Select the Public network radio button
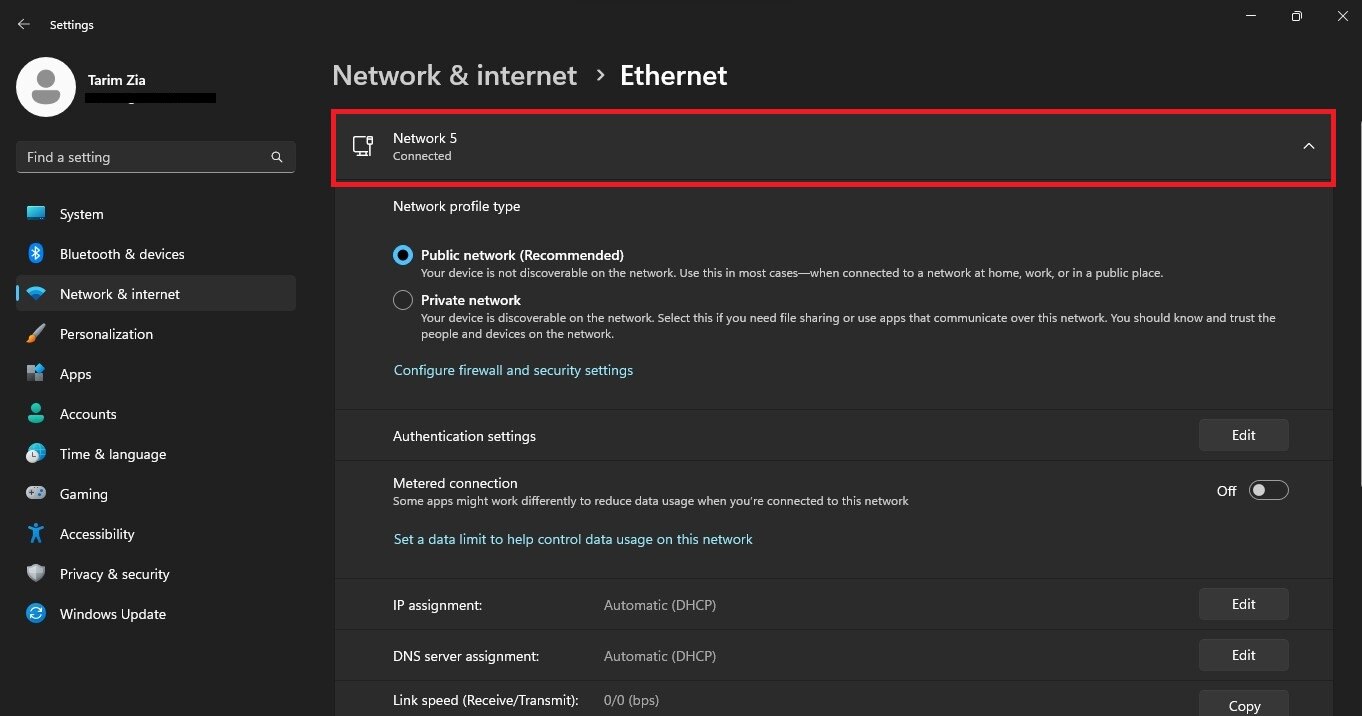1362x716 pixels. click(x=403, y=255)
